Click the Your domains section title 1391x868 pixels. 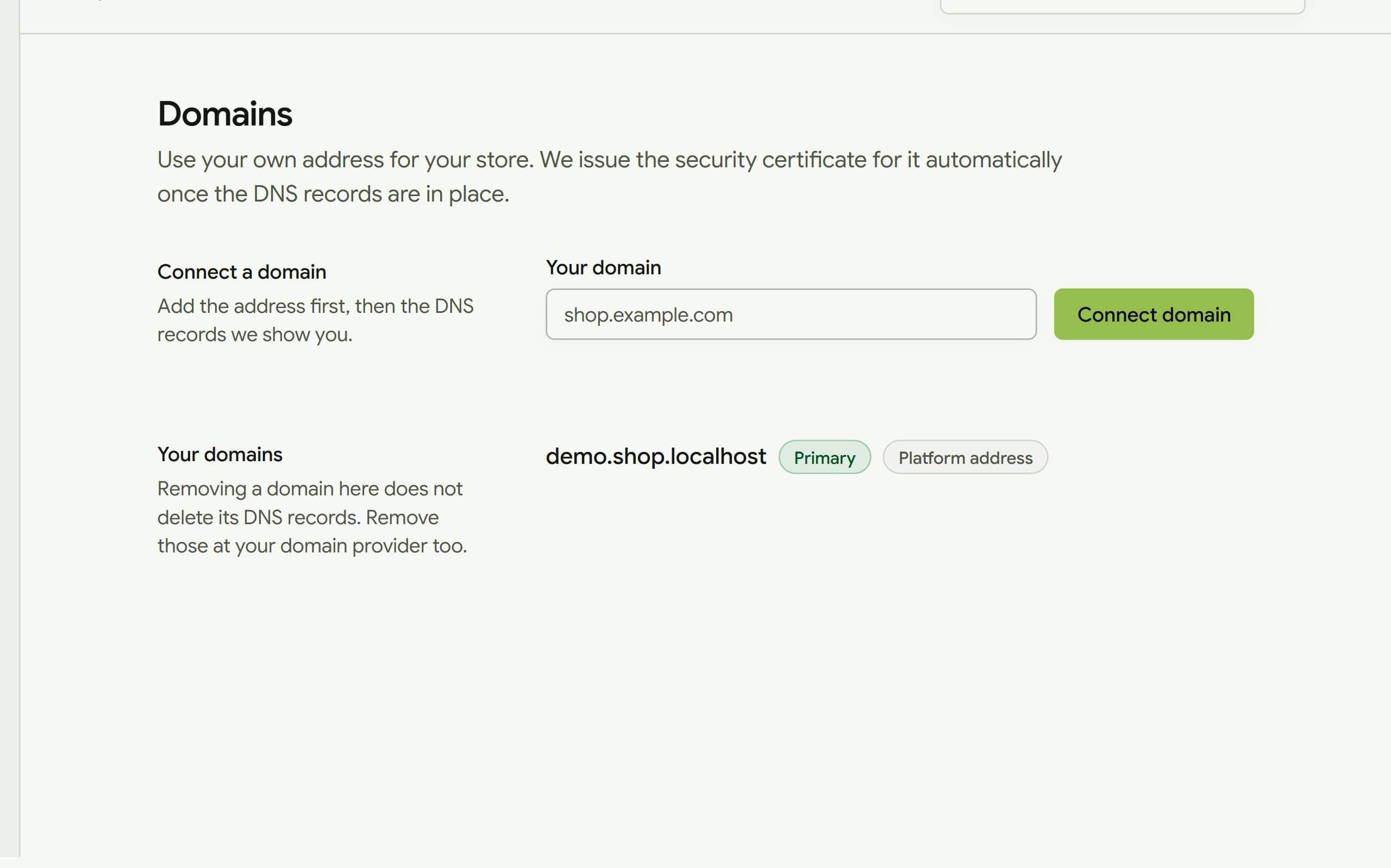tap(220, 454)
